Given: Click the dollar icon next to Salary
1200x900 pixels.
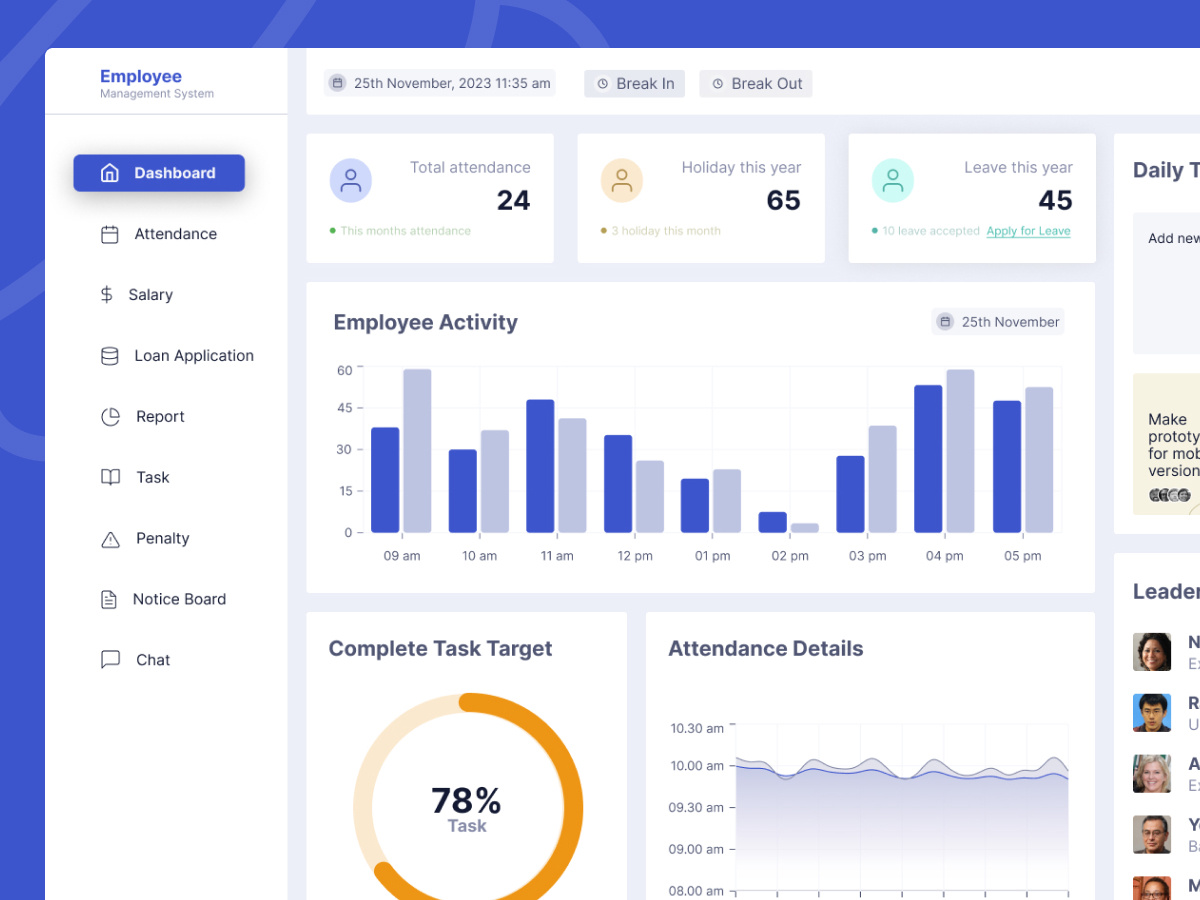Looking at the screenshot, I should pos(107,294).
